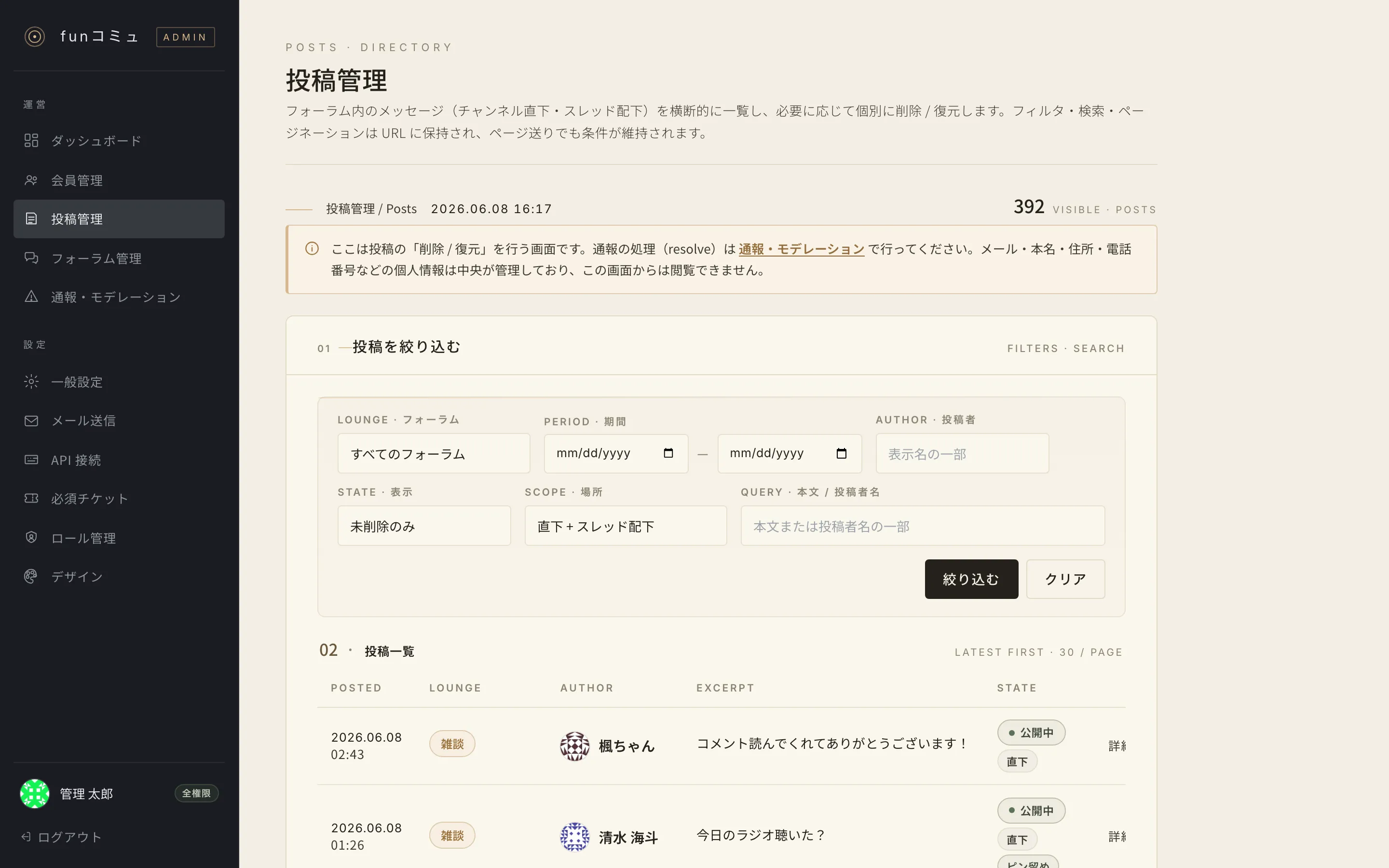
Task: Click the 公開中 status on 楓ちゃん's post
Action: [x=1031, y=732]
